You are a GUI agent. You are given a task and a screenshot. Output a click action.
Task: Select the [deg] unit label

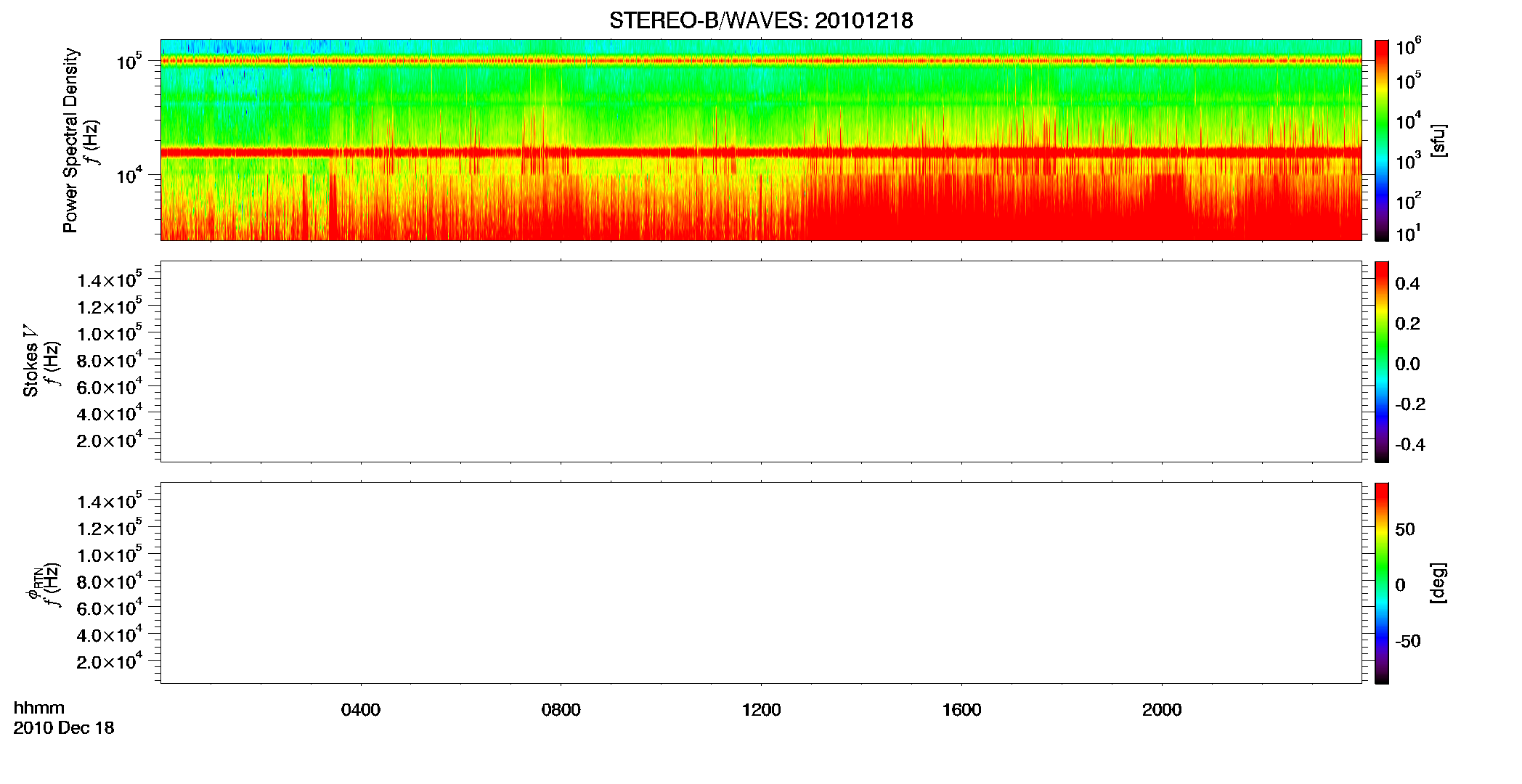click(1438, 583)
